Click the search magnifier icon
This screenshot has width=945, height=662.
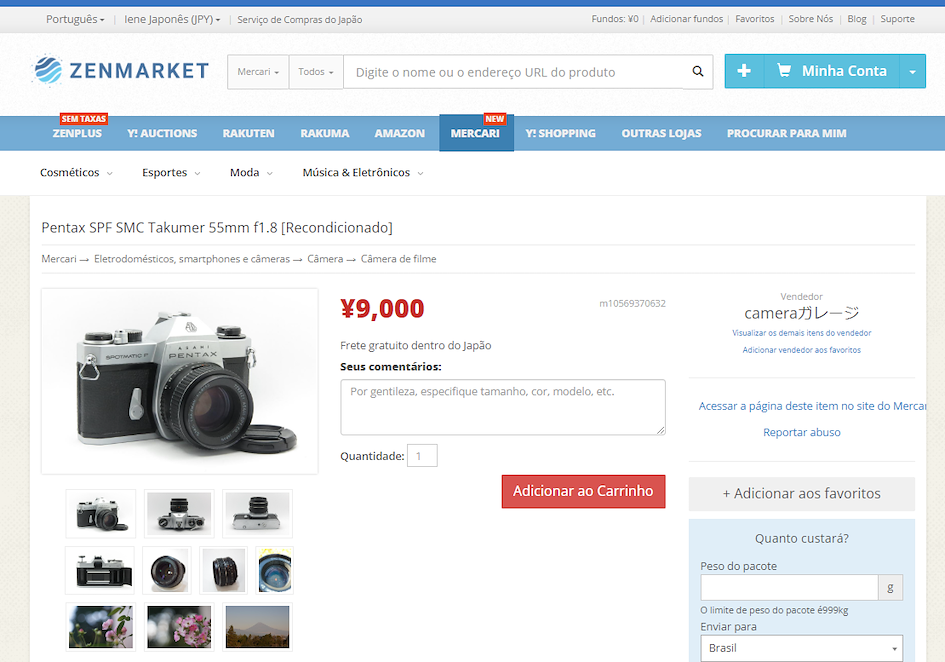tap(698, 72)
